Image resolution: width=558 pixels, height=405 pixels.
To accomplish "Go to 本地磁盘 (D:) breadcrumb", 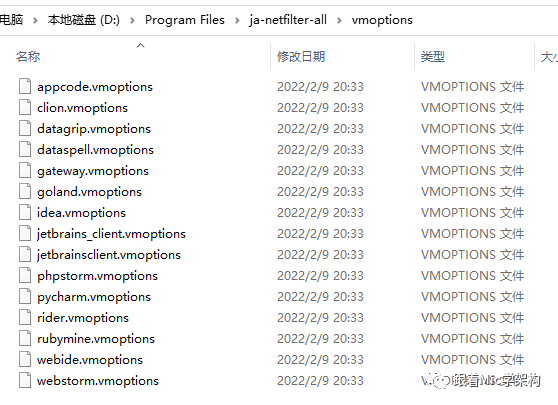I will coord(84,20).
